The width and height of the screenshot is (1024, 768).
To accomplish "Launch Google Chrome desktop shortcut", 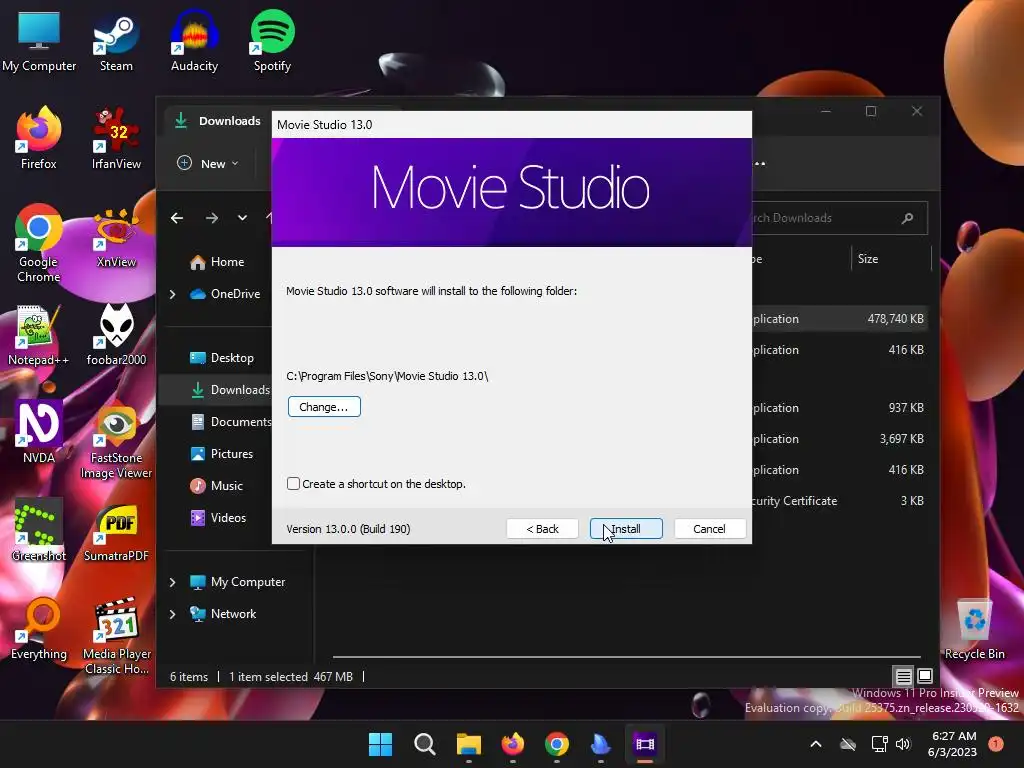I will [x=39, y=244].
